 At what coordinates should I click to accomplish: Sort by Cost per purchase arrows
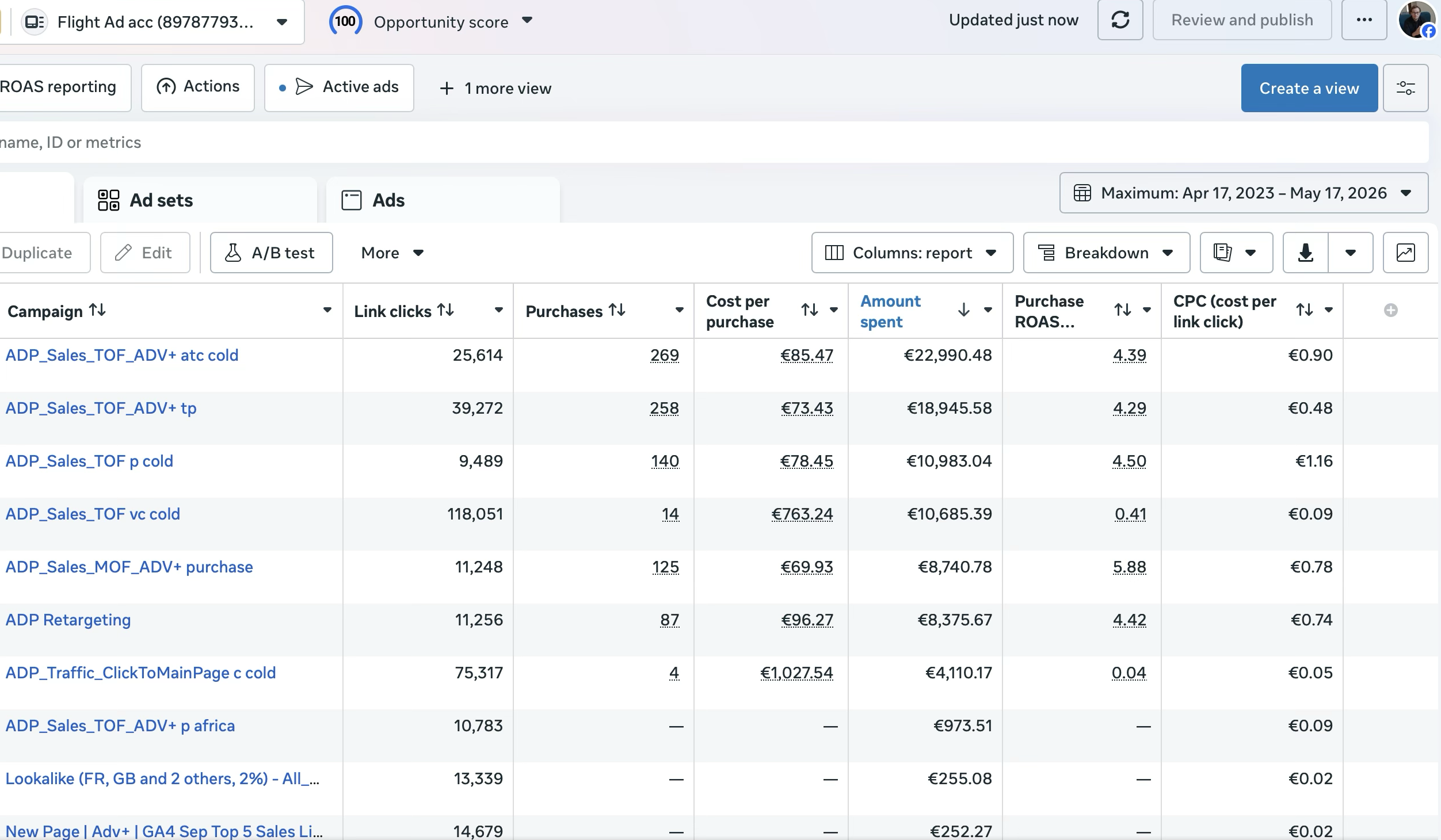[x=810, y=310]
